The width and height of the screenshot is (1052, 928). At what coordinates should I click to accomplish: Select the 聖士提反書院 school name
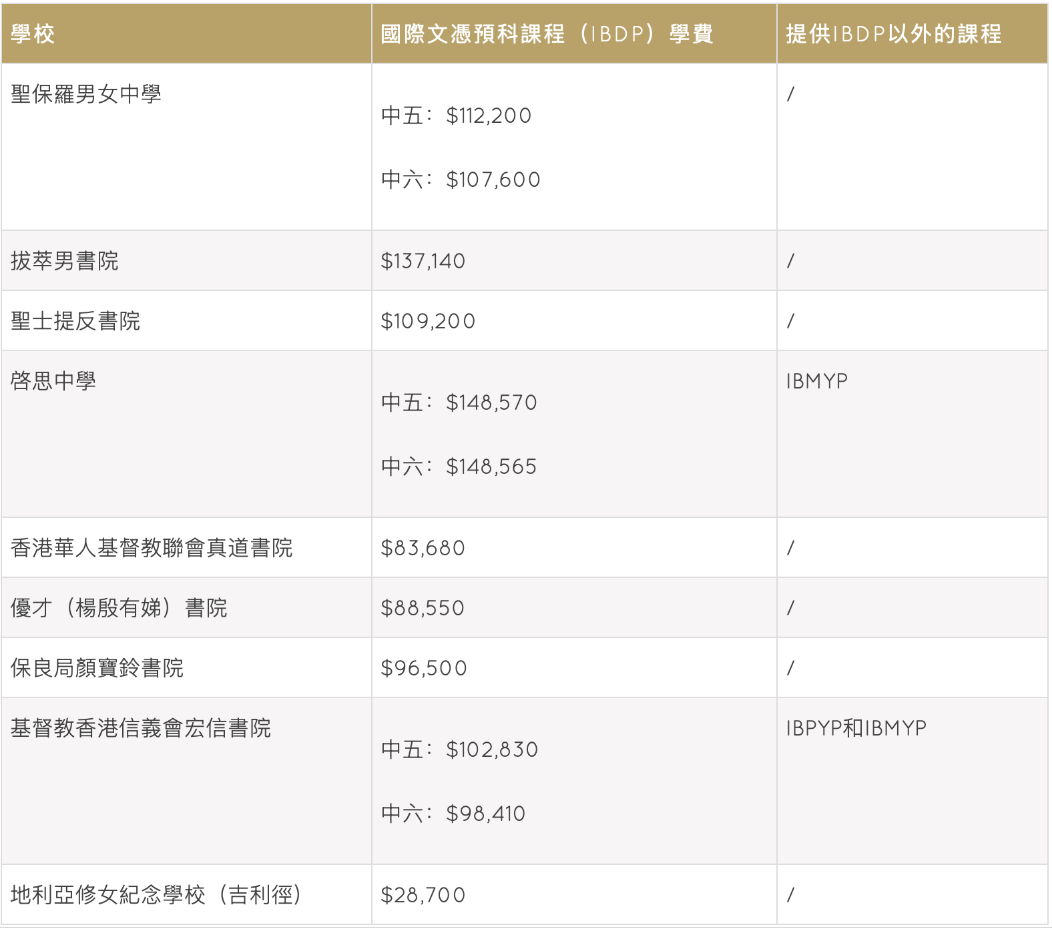(x=75, y=321)
